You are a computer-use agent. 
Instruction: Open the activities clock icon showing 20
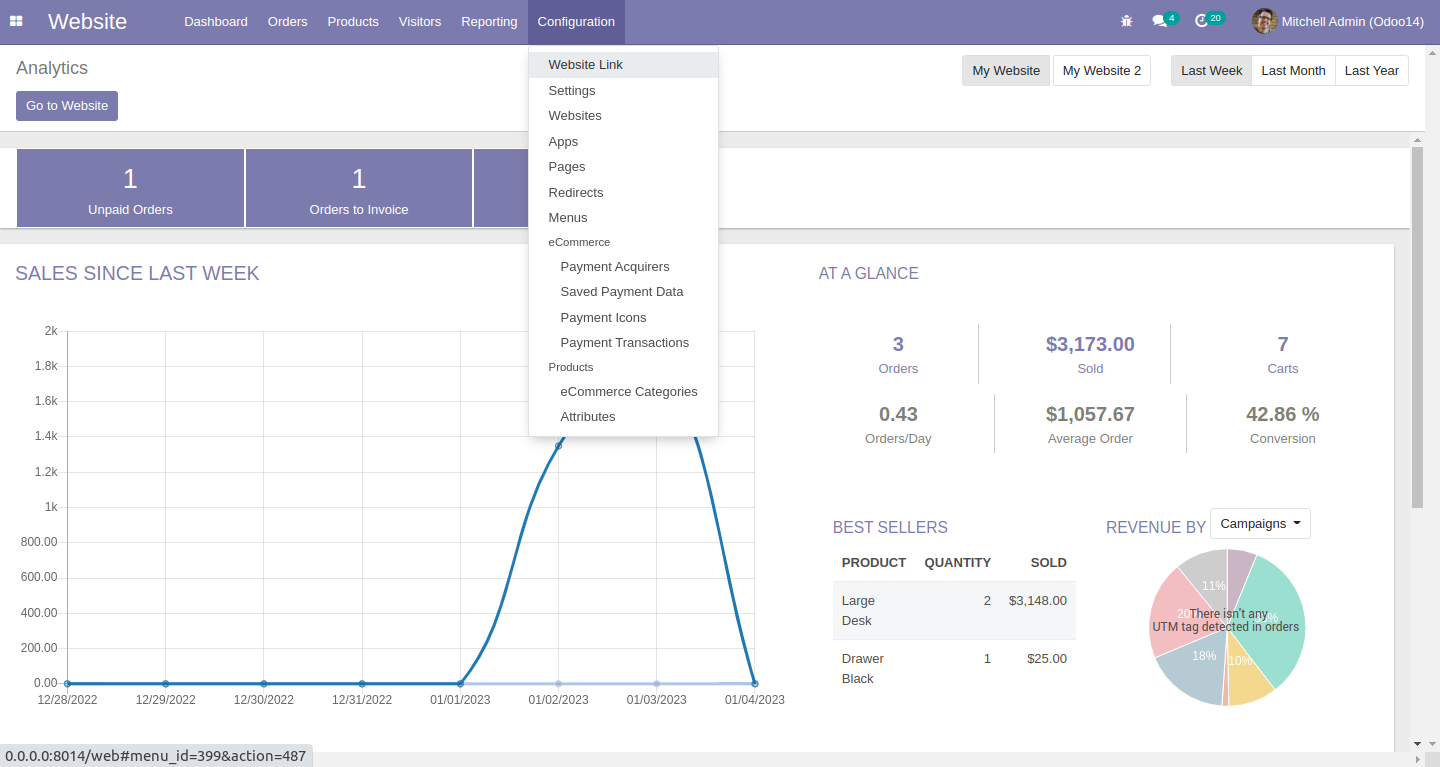[1201, 20]
